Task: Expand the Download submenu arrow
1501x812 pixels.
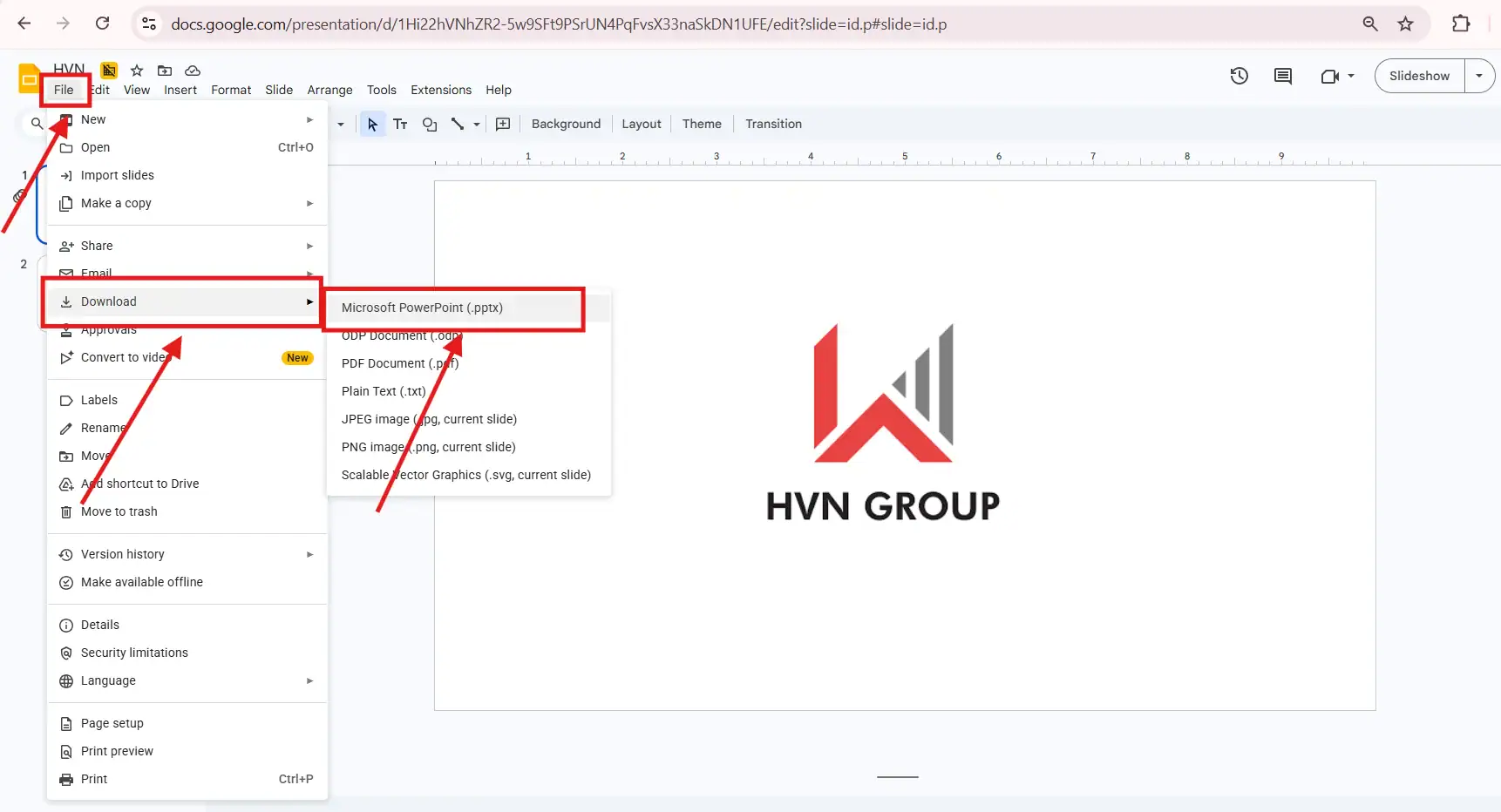Action: 309,301
